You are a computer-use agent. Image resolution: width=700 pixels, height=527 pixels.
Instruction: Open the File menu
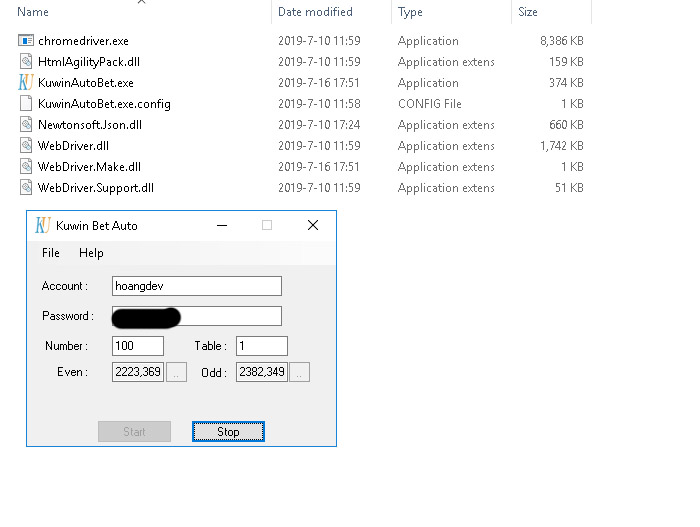coord(50,253)
